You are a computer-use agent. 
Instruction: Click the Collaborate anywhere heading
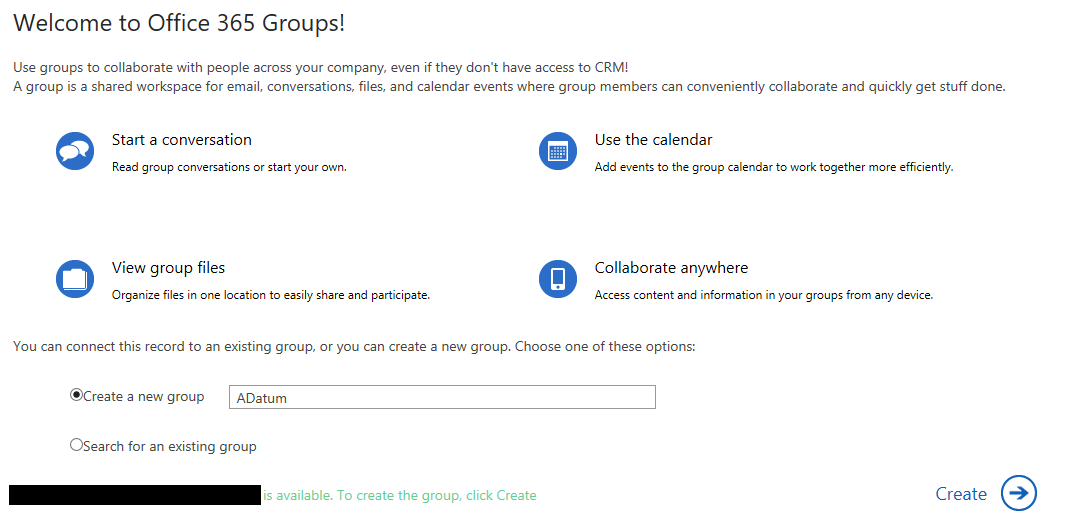click(x=671, y=267)
